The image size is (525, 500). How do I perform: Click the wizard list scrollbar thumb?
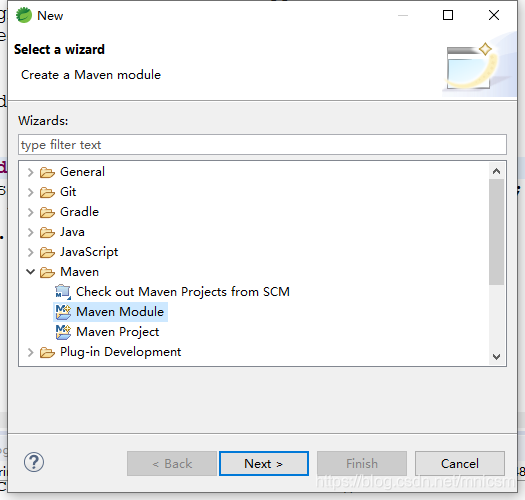[x=497, y=232]
